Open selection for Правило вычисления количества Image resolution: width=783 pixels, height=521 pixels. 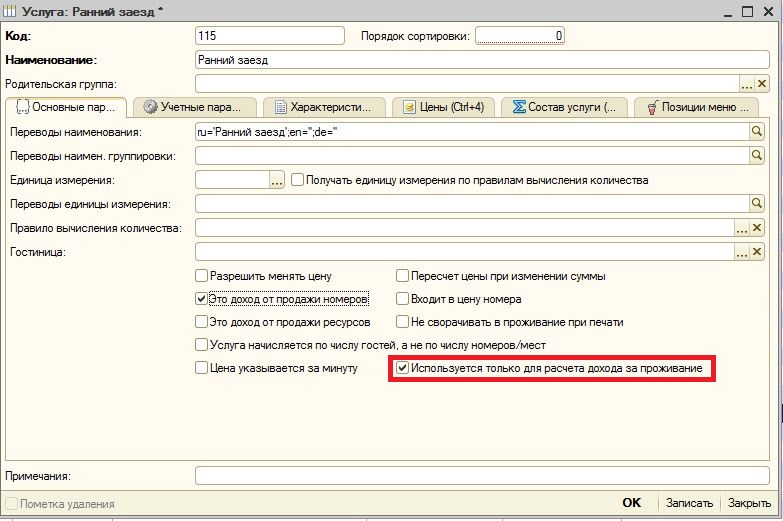tap(742, 228)
